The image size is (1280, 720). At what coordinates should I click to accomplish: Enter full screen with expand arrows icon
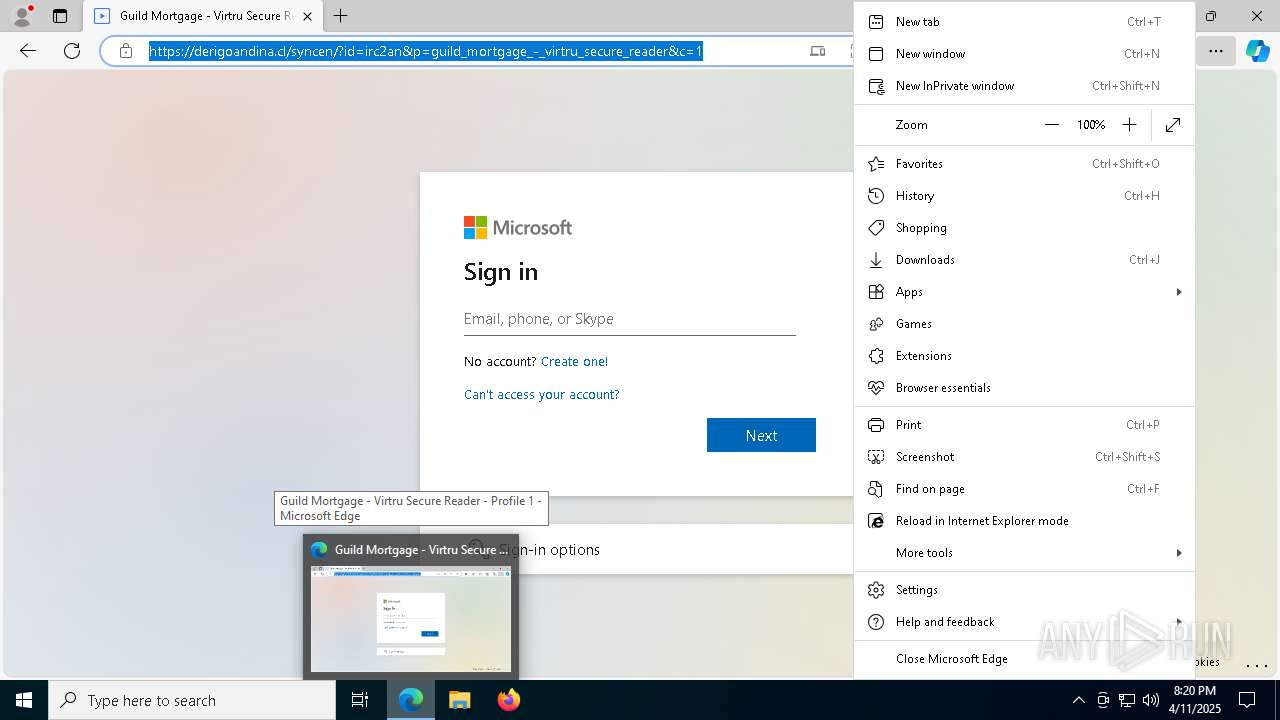[1173, 125]
